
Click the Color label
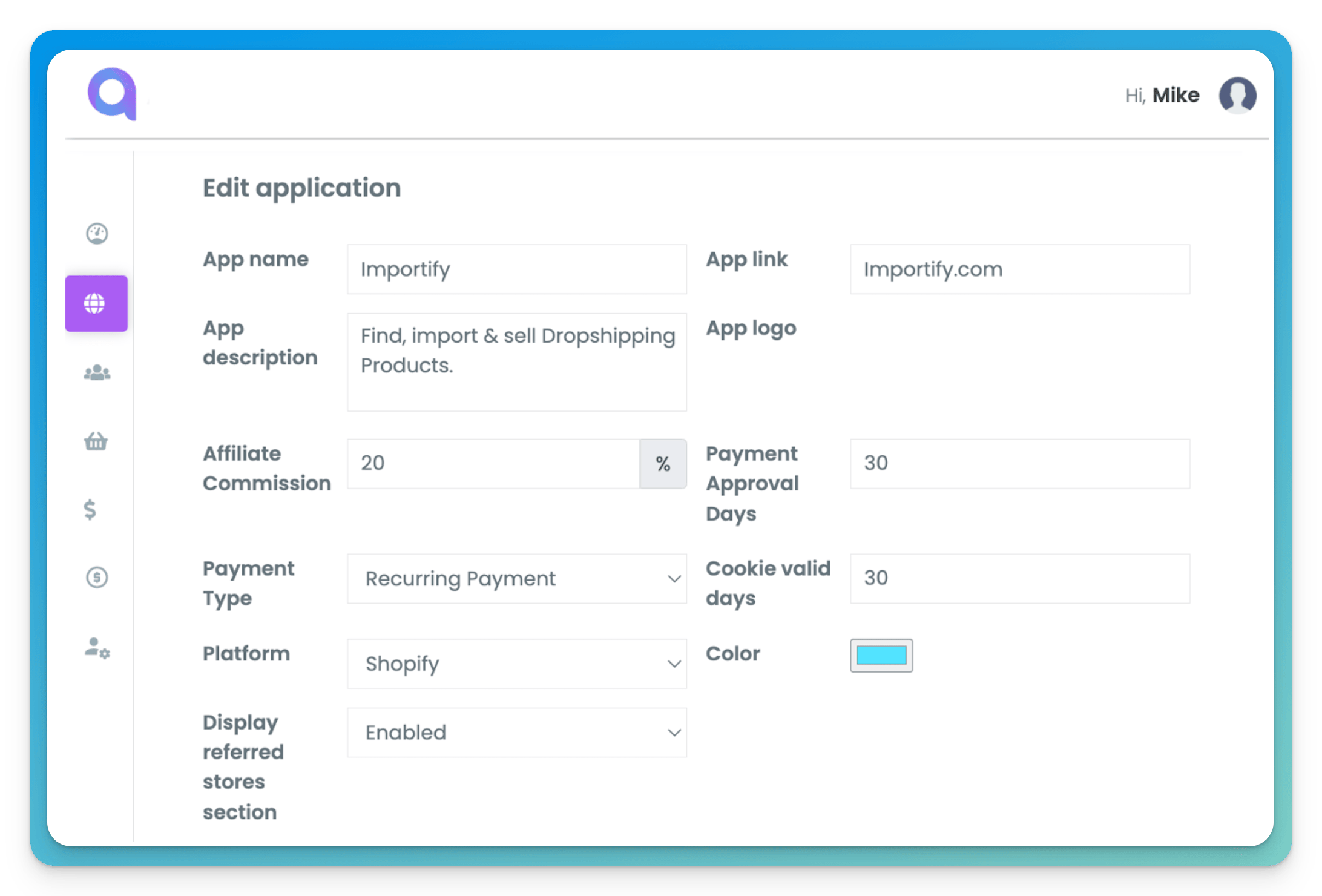(733, 654)
